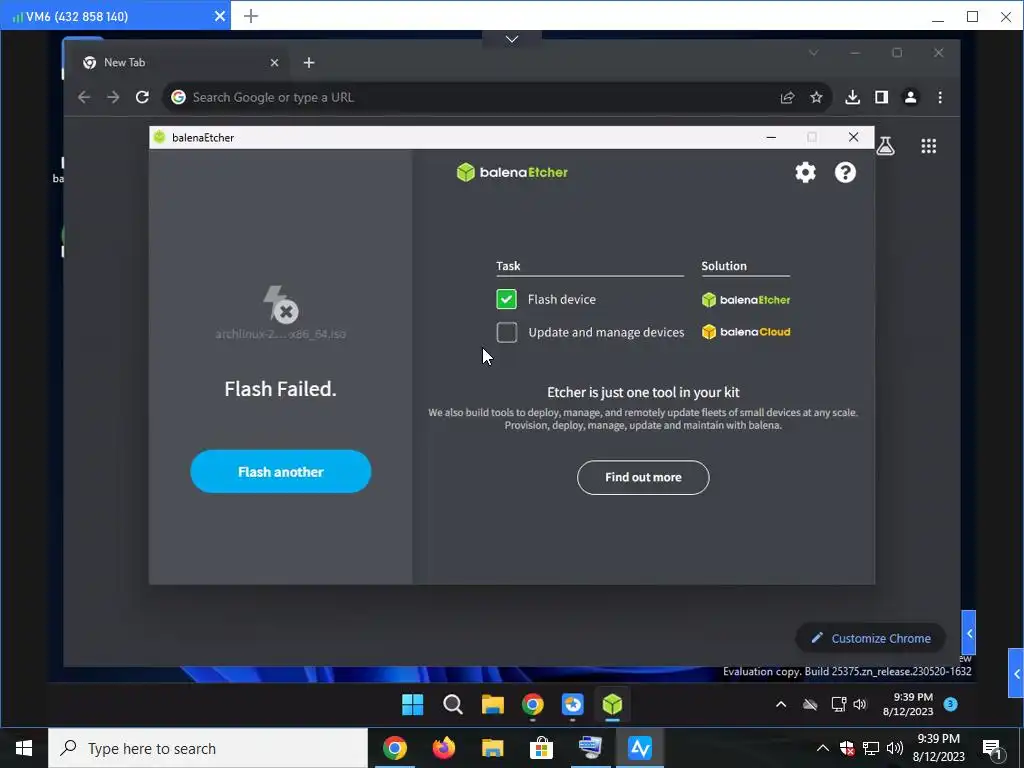Click the Chrome reload button
Screen dimensions: 1024x768
142,97
